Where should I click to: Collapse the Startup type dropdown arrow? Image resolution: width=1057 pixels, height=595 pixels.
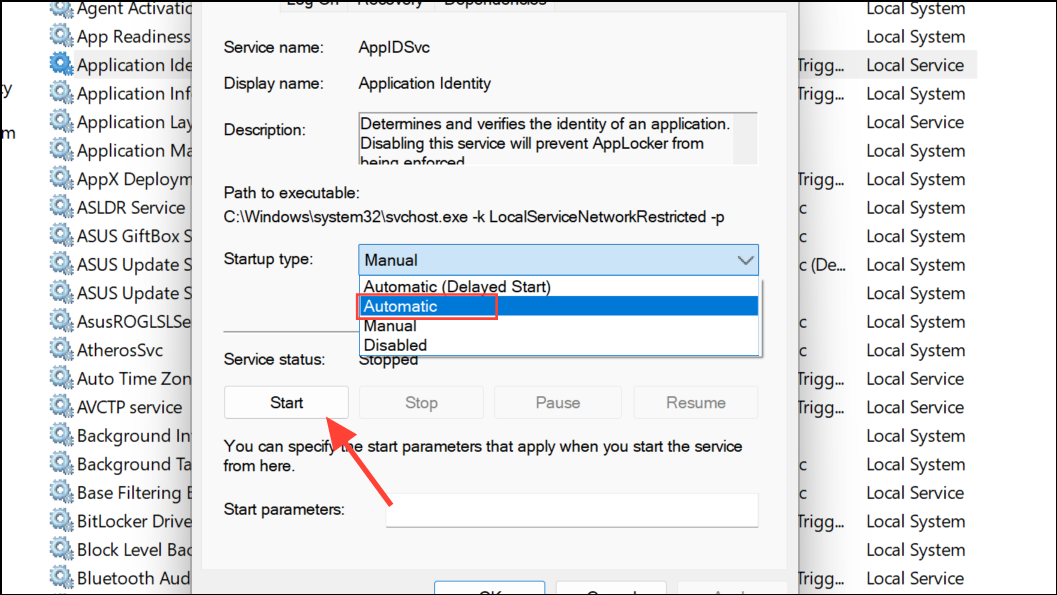[745, 259]
